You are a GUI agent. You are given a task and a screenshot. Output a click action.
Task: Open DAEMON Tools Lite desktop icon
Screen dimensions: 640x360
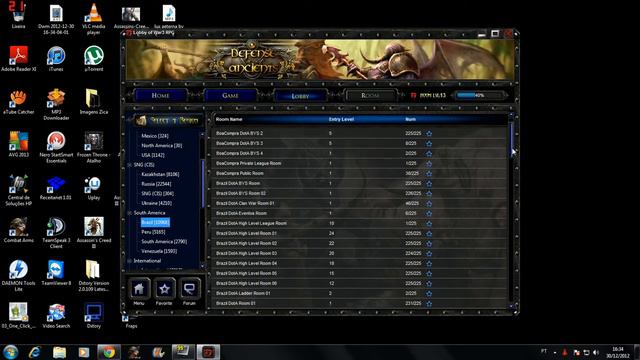pos(18,276)
